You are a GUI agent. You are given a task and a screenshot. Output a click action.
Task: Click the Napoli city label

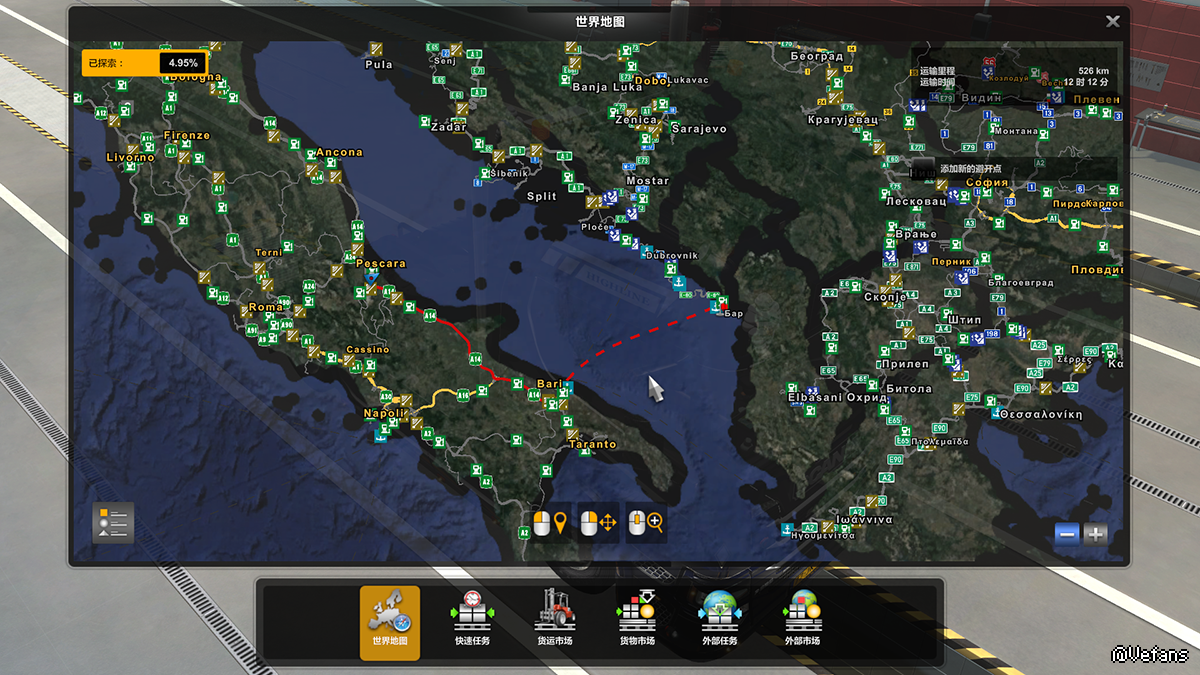[x=385, y=413]
